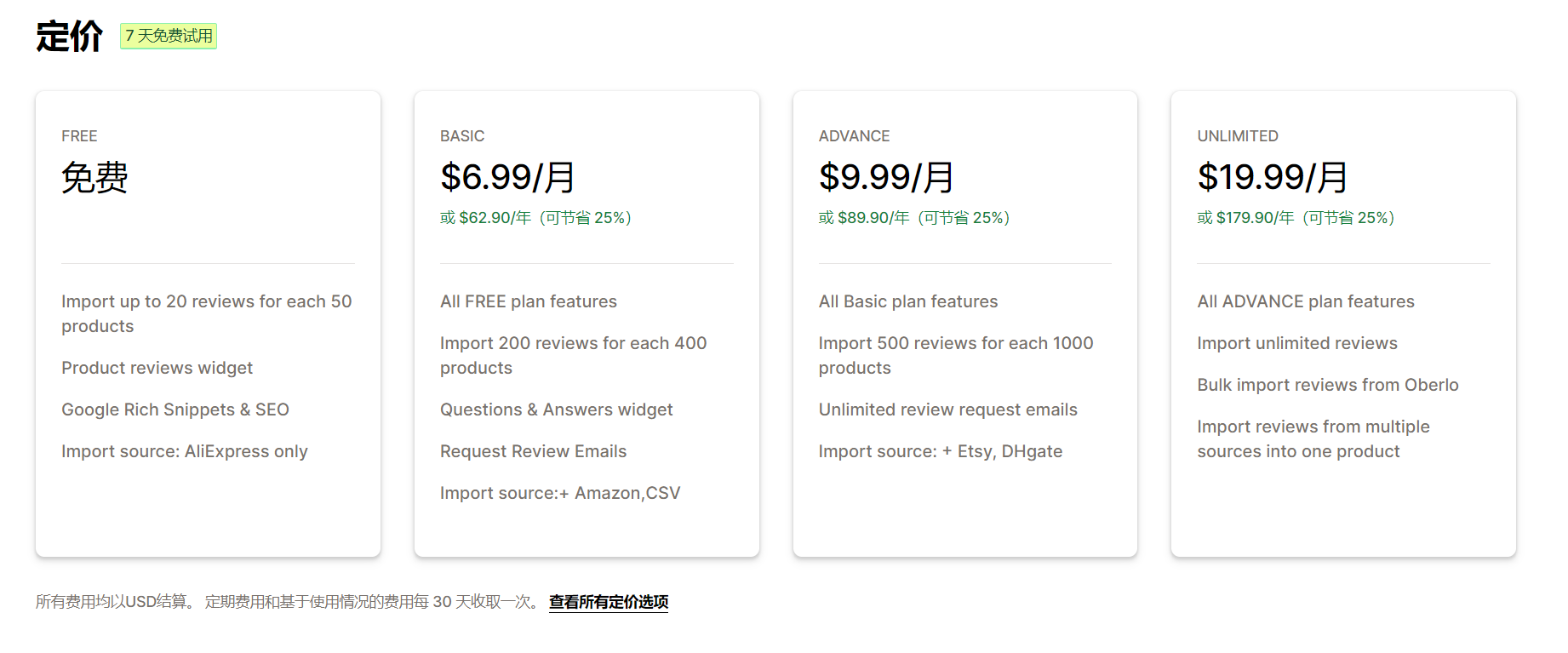Screen dimensions: 1568x653
Task: Click the $9.99/月 price
Action: pyautogui.click(x=886, y=177)
